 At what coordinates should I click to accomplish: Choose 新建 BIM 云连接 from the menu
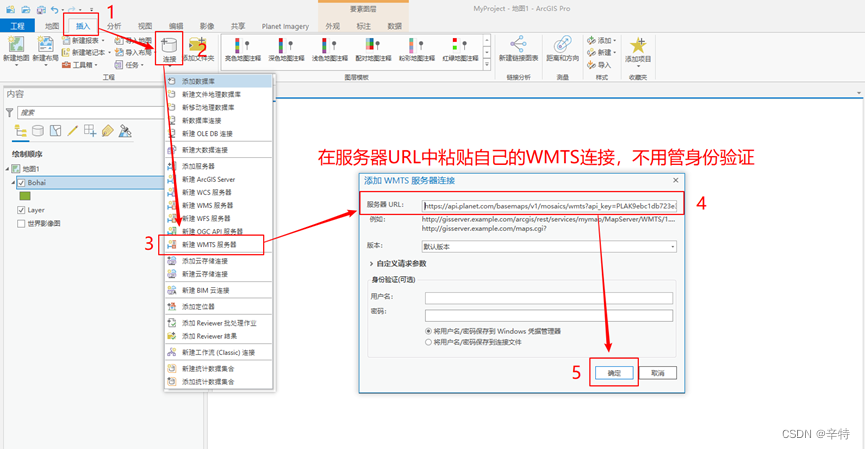coord(219,290)
